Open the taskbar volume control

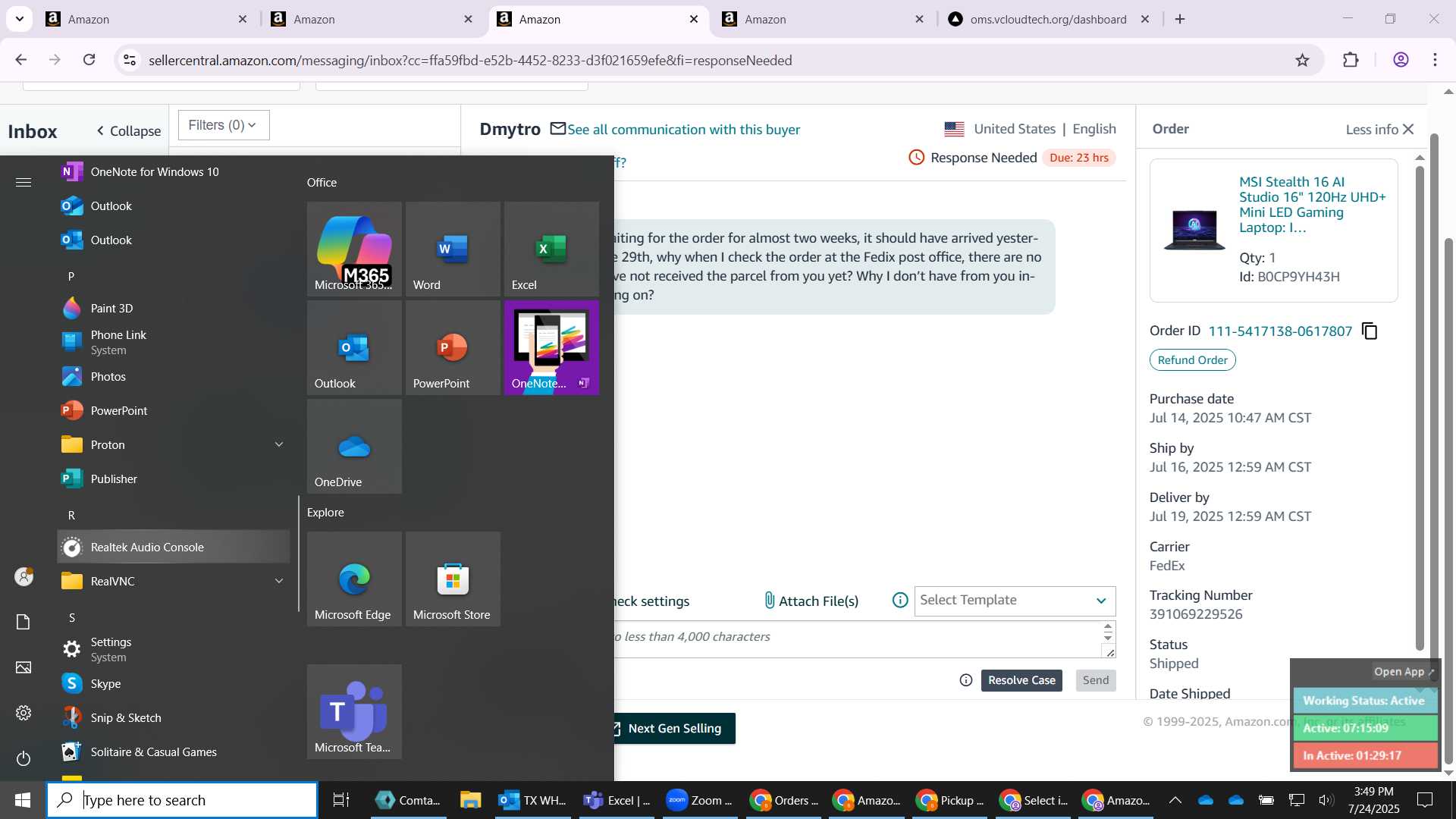[1326, 800]
